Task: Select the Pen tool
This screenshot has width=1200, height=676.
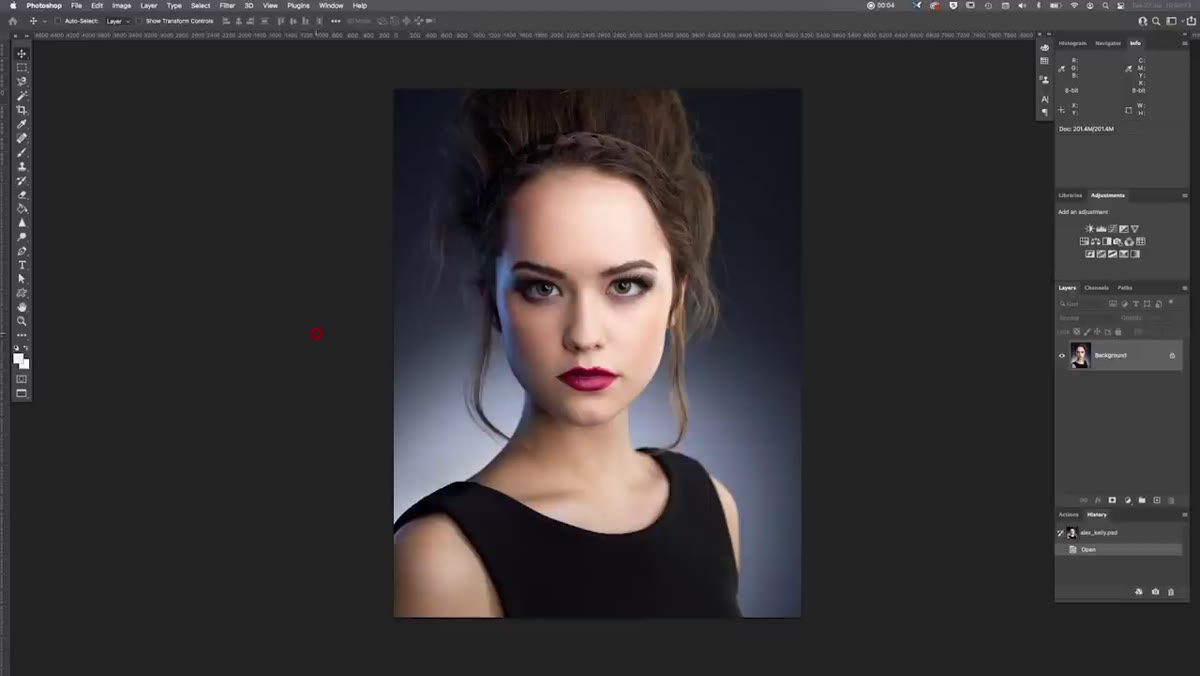Action: pyautogui.click(x=22, y=250)
